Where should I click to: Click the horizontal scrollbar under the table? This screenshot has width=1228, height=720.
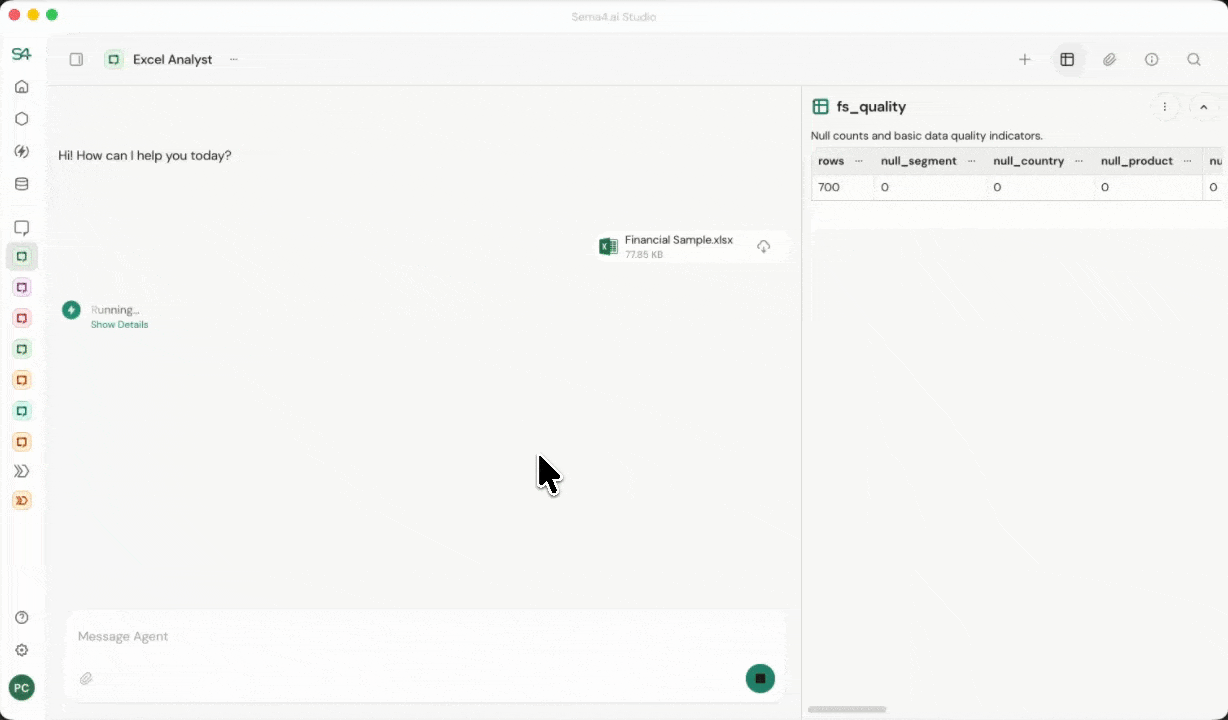[x=846, y=709]
